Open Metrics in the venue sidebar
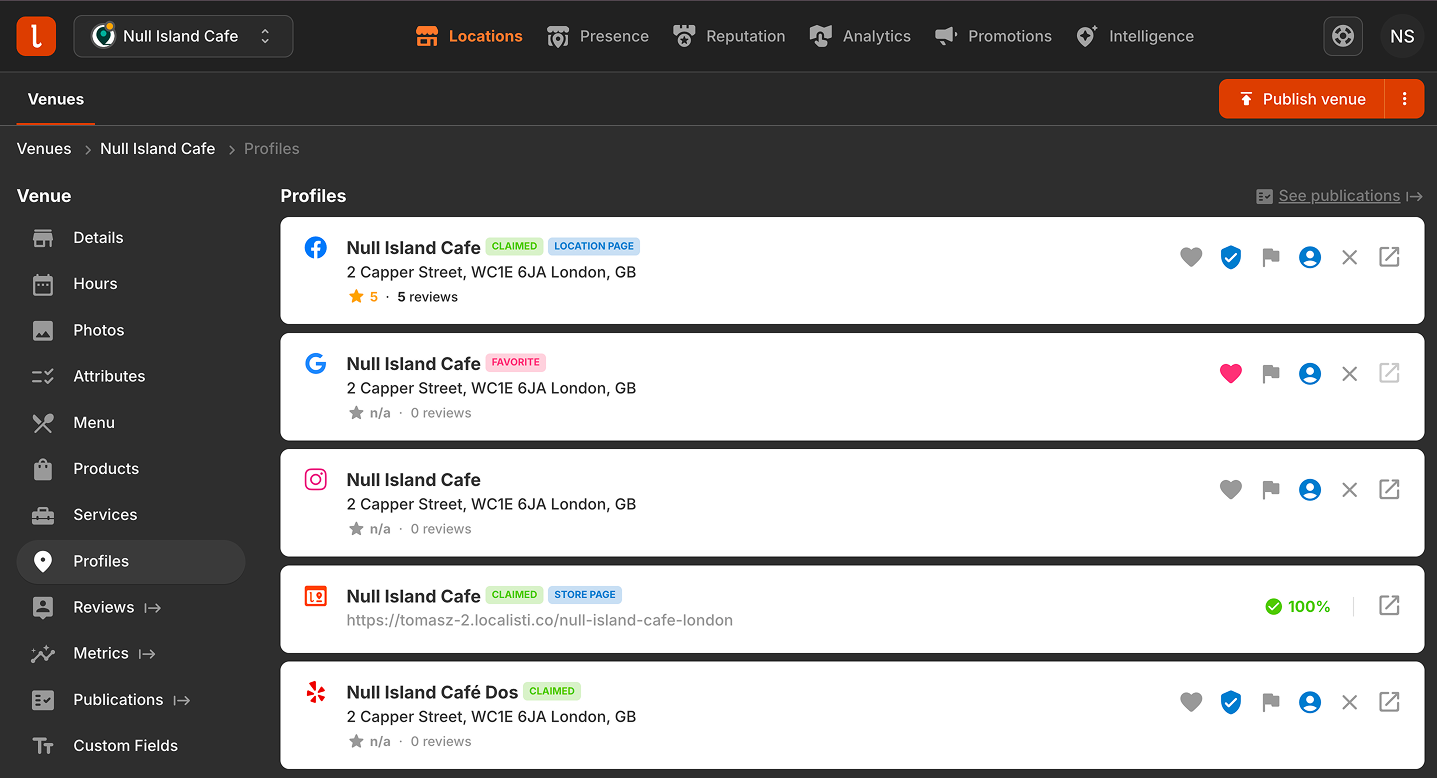Image resolution: width=1437 pixels, height=778 pixels. click(x=131, y=654)
